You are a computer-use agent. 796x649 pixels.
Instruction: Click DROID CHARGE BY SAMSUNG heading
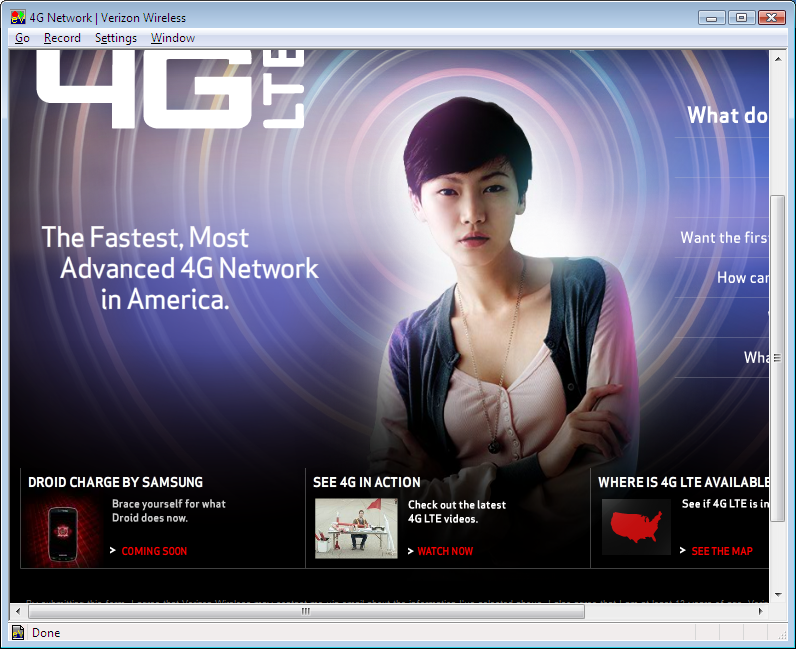pyautogui.click(x=115, y=482)
